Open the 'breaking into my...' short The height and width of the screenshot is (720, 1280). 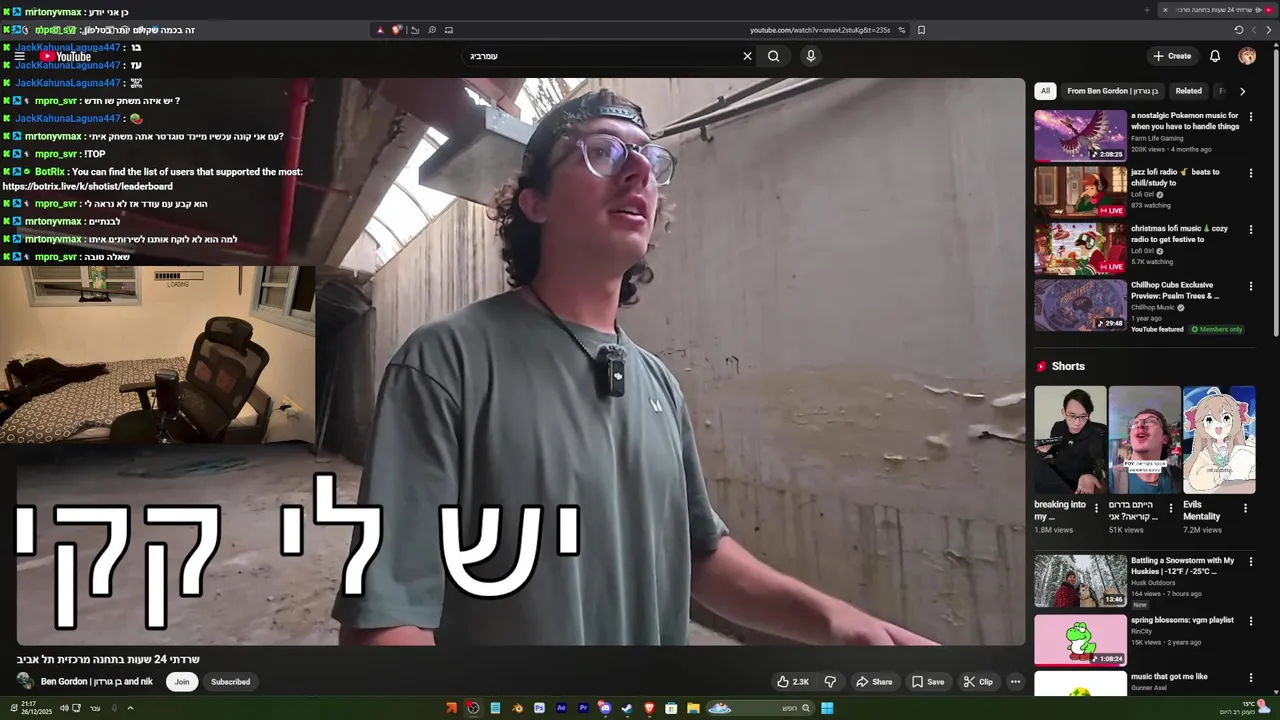pyautogui.click(x=1070, y=440)
